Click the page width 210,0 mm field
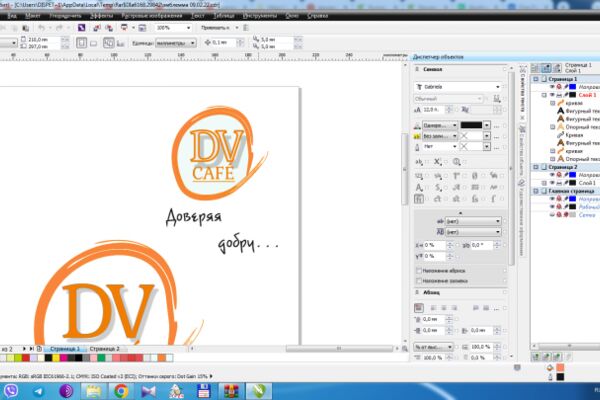Viewport: 600px width, 400px height. pyautogui.click(x=43, y=39)
